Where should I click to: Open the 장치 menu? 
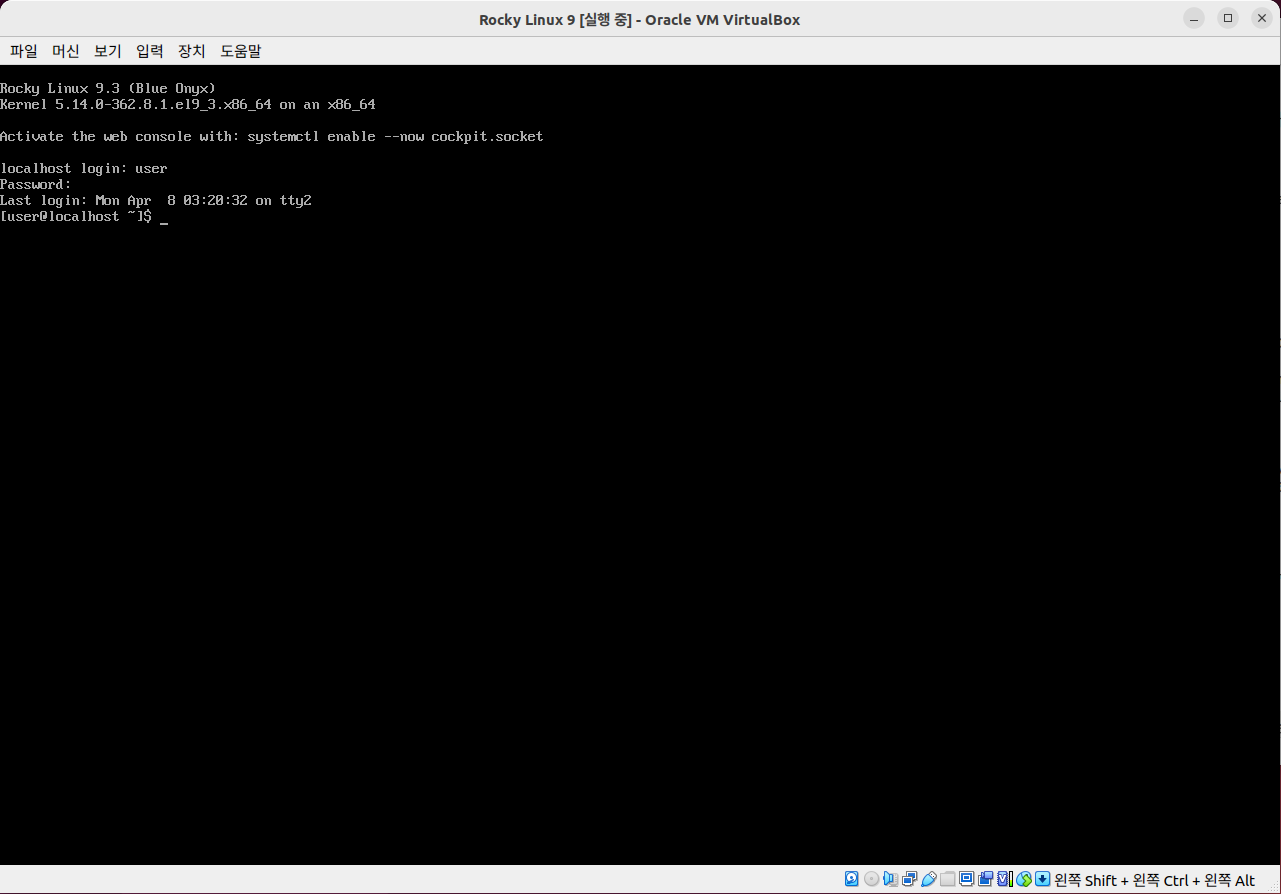click(192, 51)
